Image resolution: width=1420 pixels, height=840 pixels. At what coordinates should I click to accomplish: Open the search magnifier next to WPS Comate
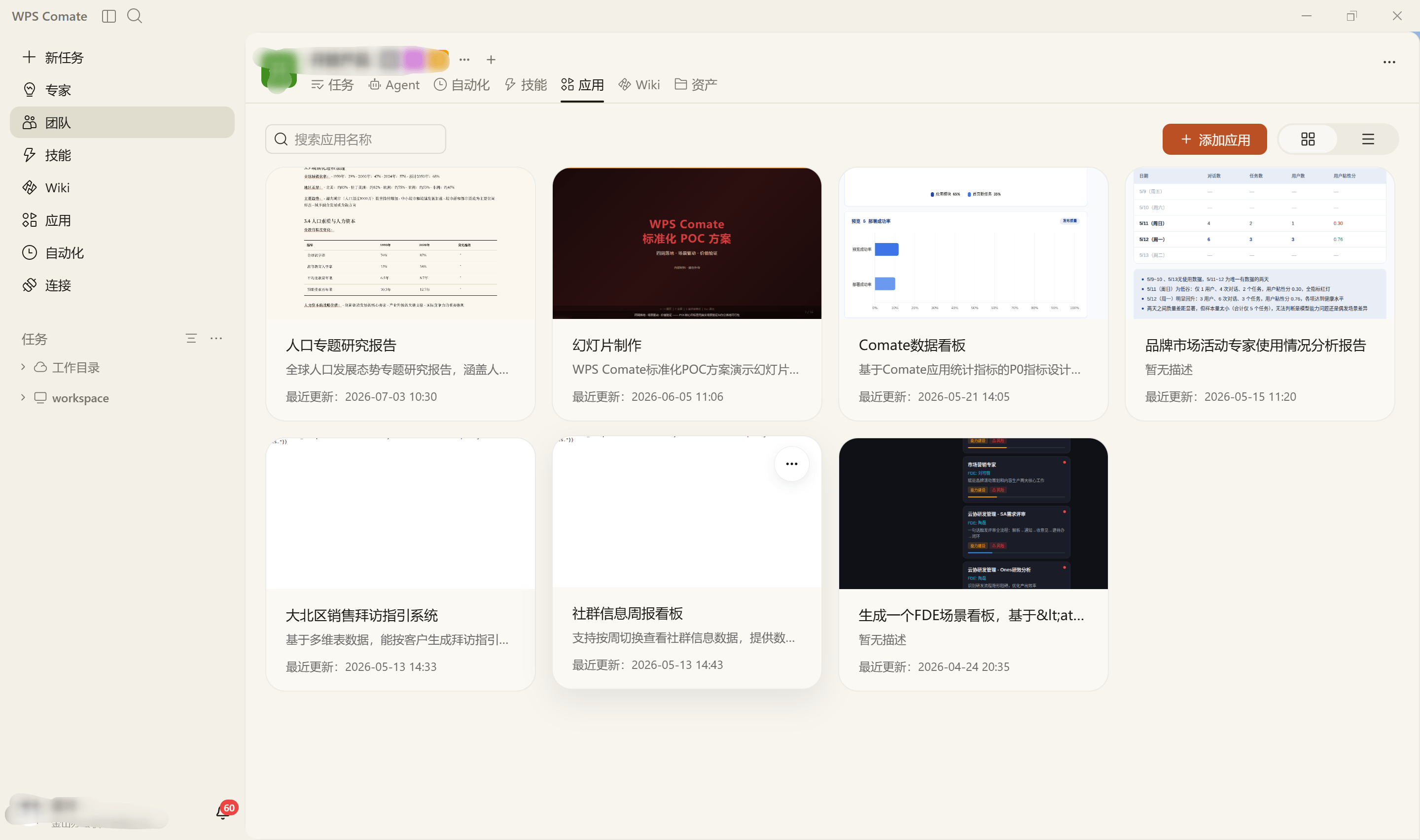(x=135, y=16)
